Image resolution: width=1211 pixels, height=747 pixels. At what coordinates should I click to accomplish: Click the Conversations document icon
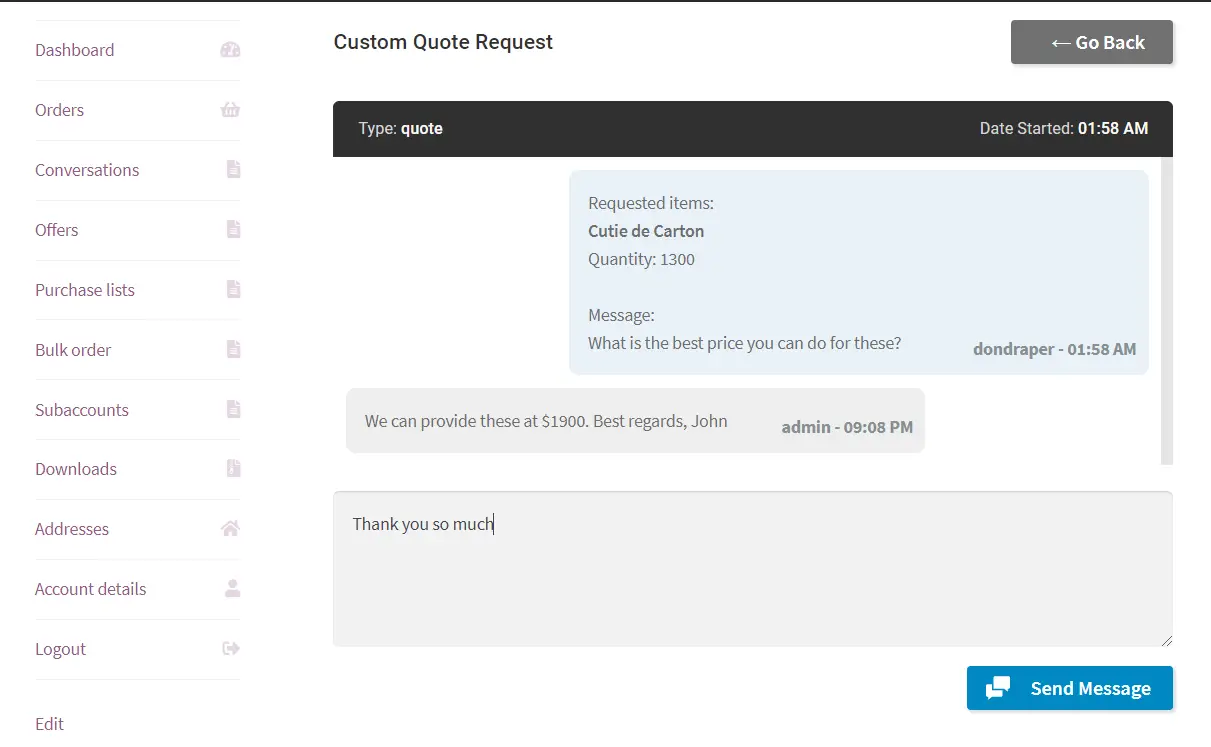233,170
